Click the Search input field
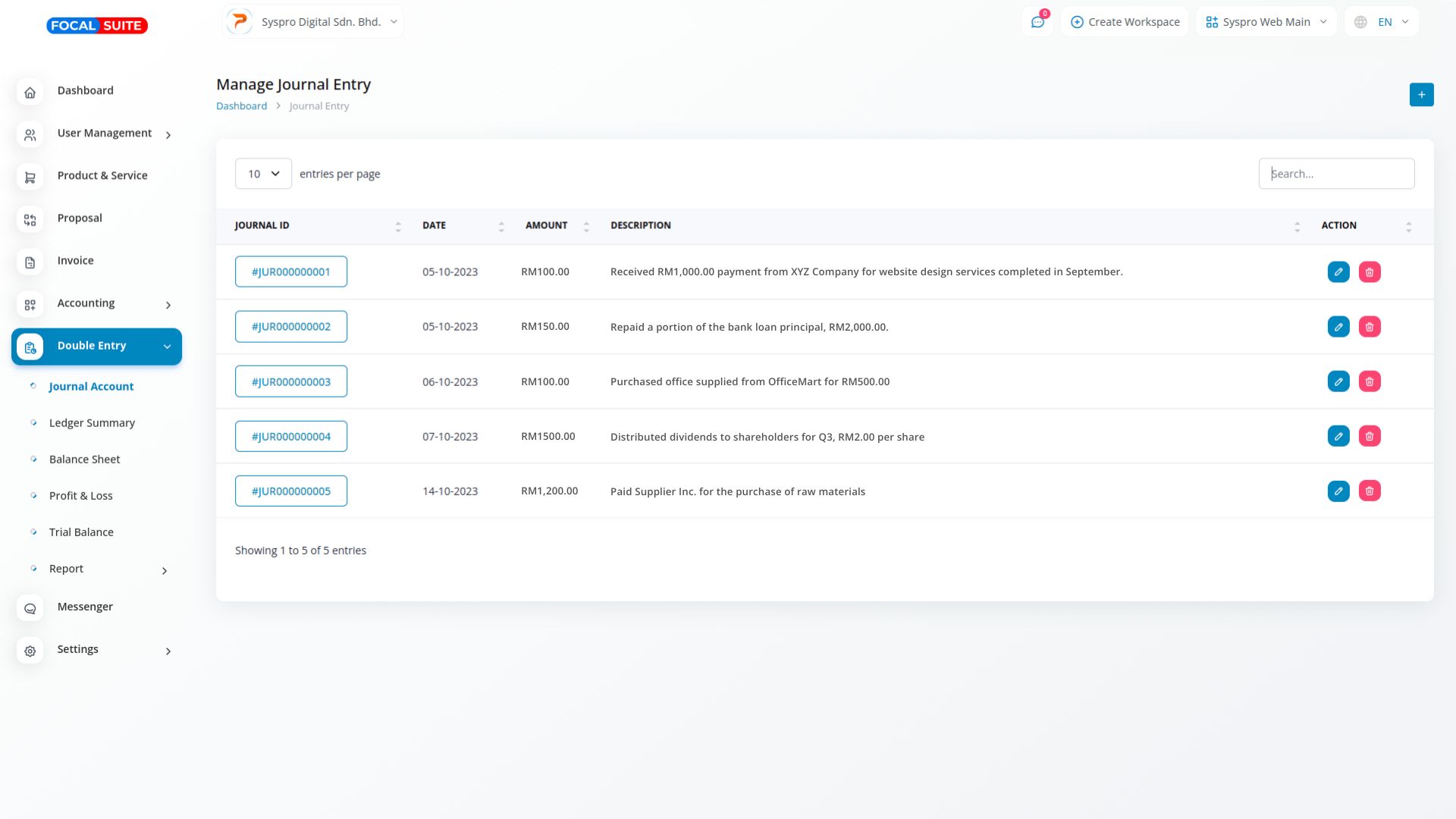The width and height of the screenshot is (1456, 819). coord(1335,174)
